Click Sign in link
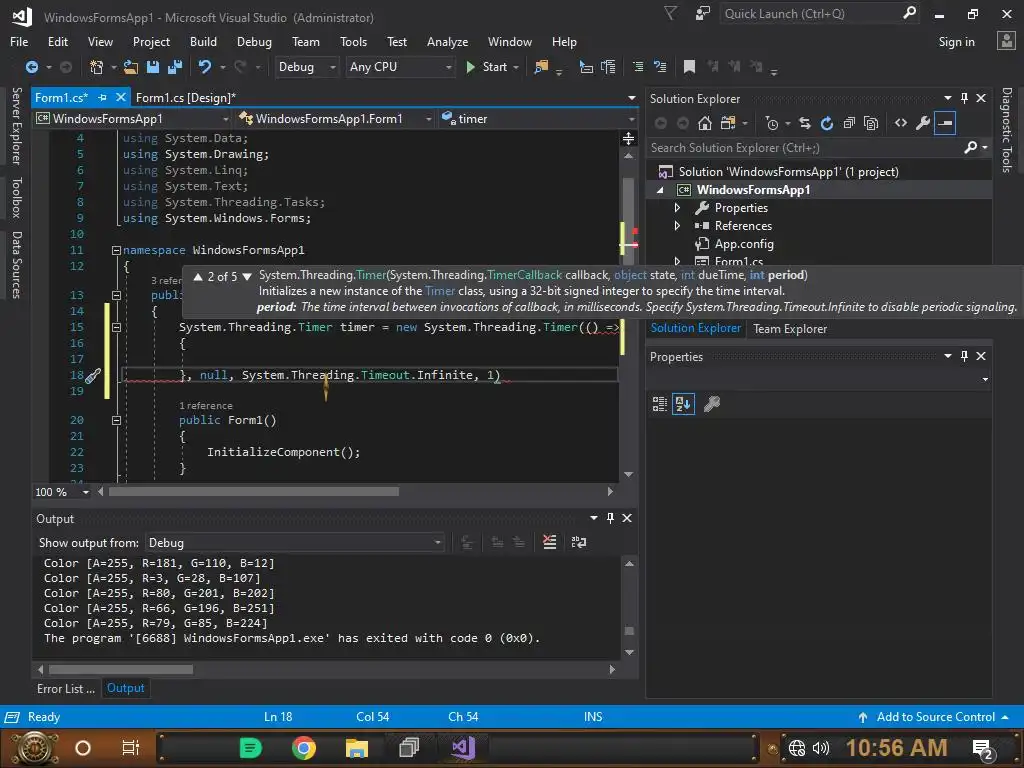1024x768 pixels. [956, 42]
